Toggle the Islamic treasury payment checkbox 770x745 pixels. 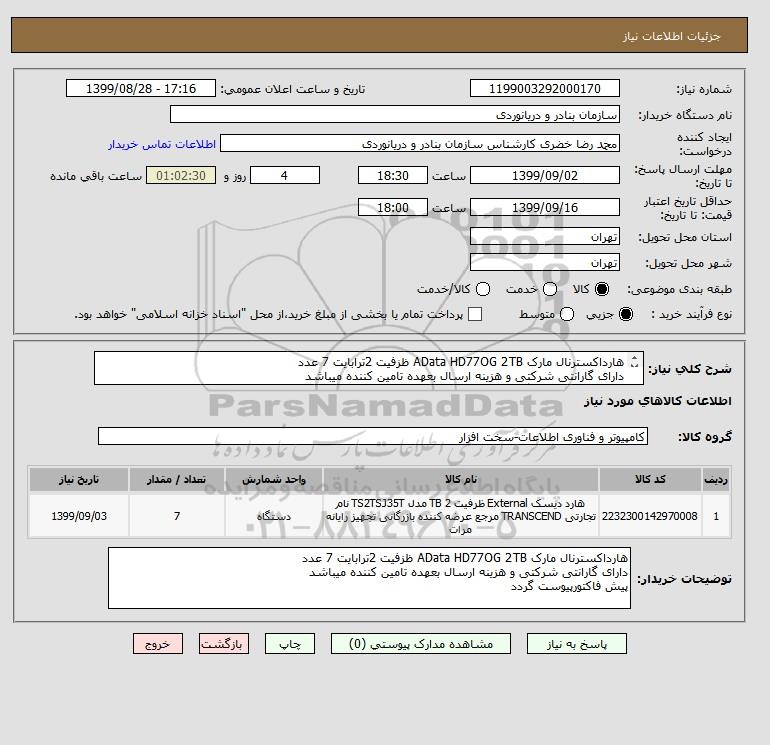tap(475, 314)
